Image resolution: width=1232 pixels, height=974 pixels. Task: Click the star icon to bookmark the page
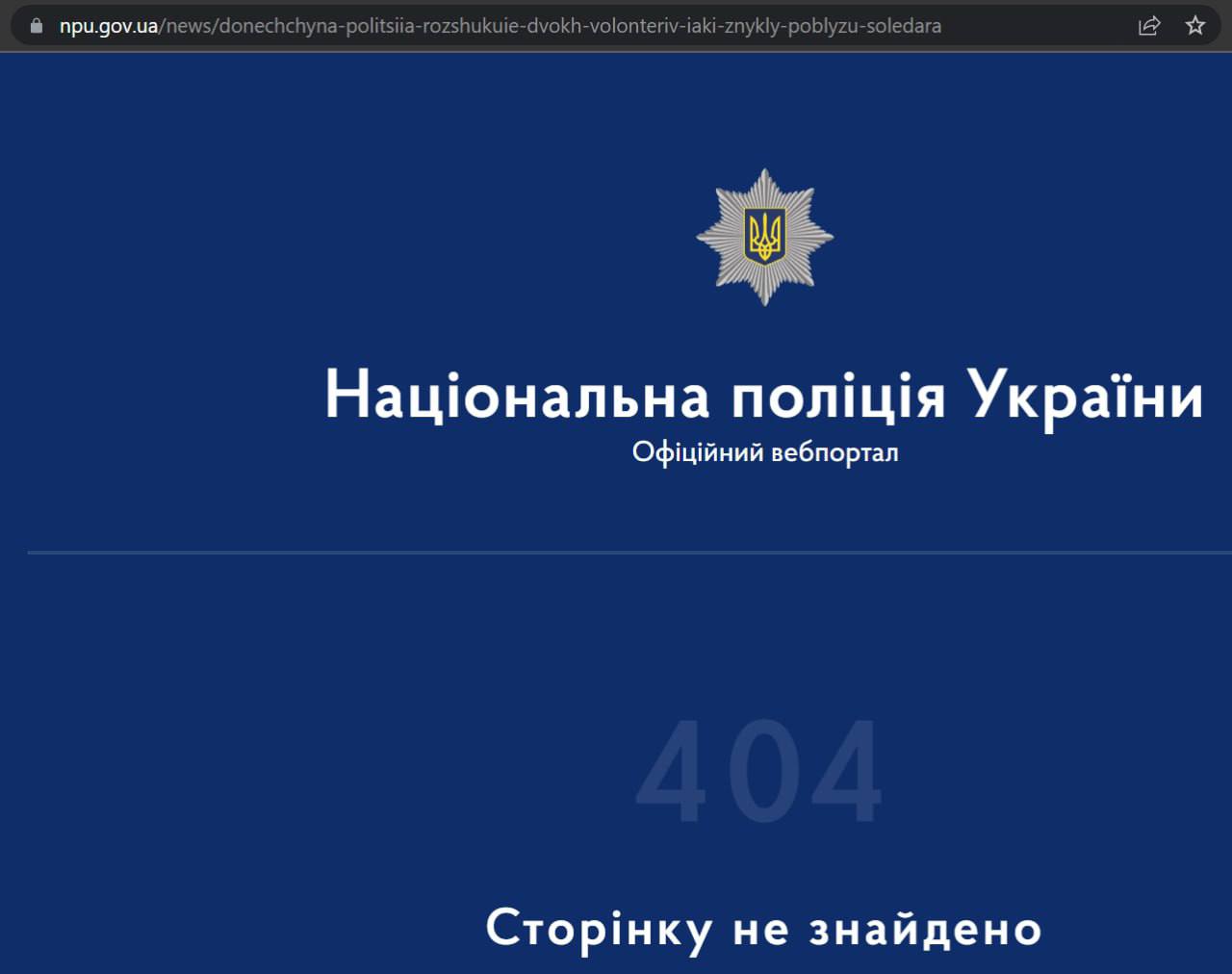(x=1195, y=26)
